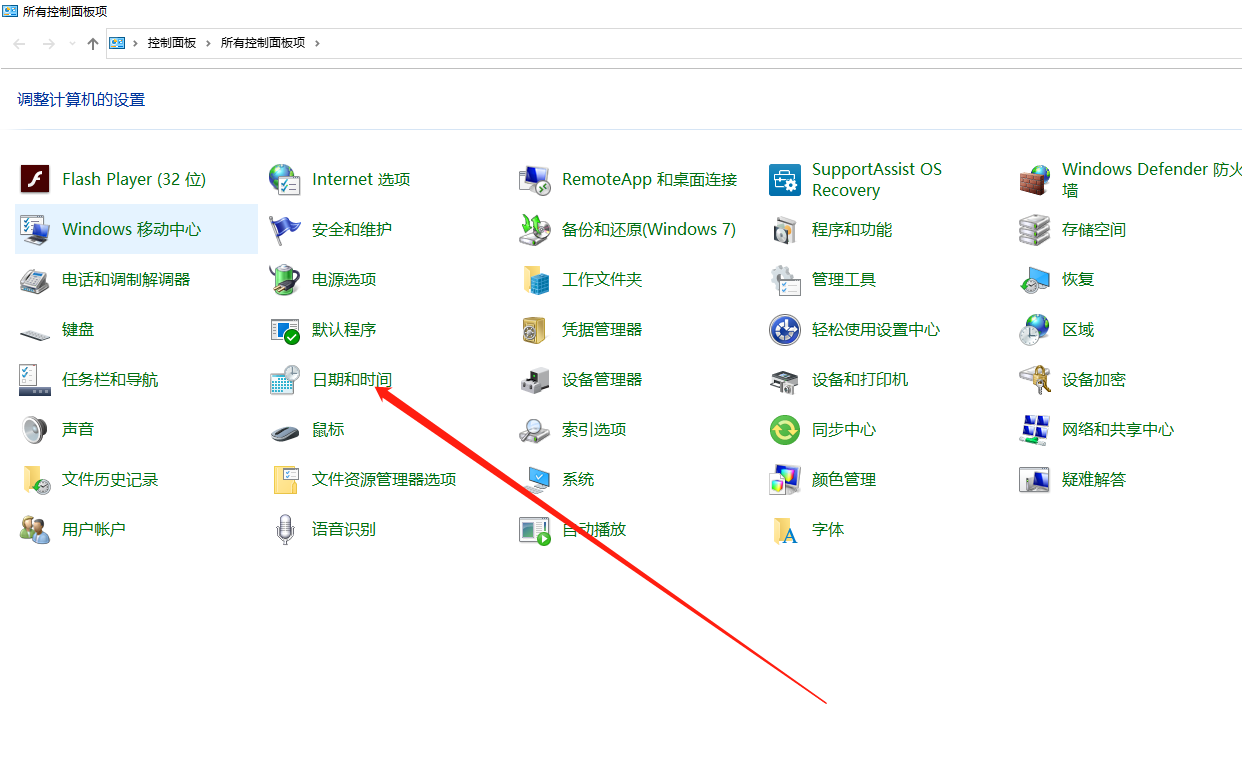This screenshot has height=771, width=1242.
Task: Click the 同步中心 green sync icon
Action: 785,430
